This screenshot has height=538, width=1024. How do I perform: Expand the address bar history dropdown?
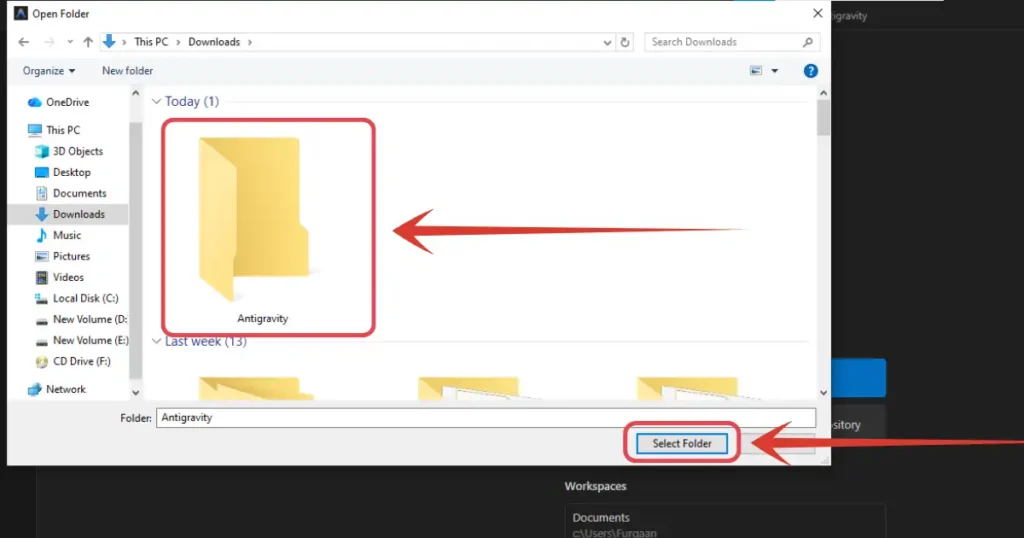[x=607, y=42]
